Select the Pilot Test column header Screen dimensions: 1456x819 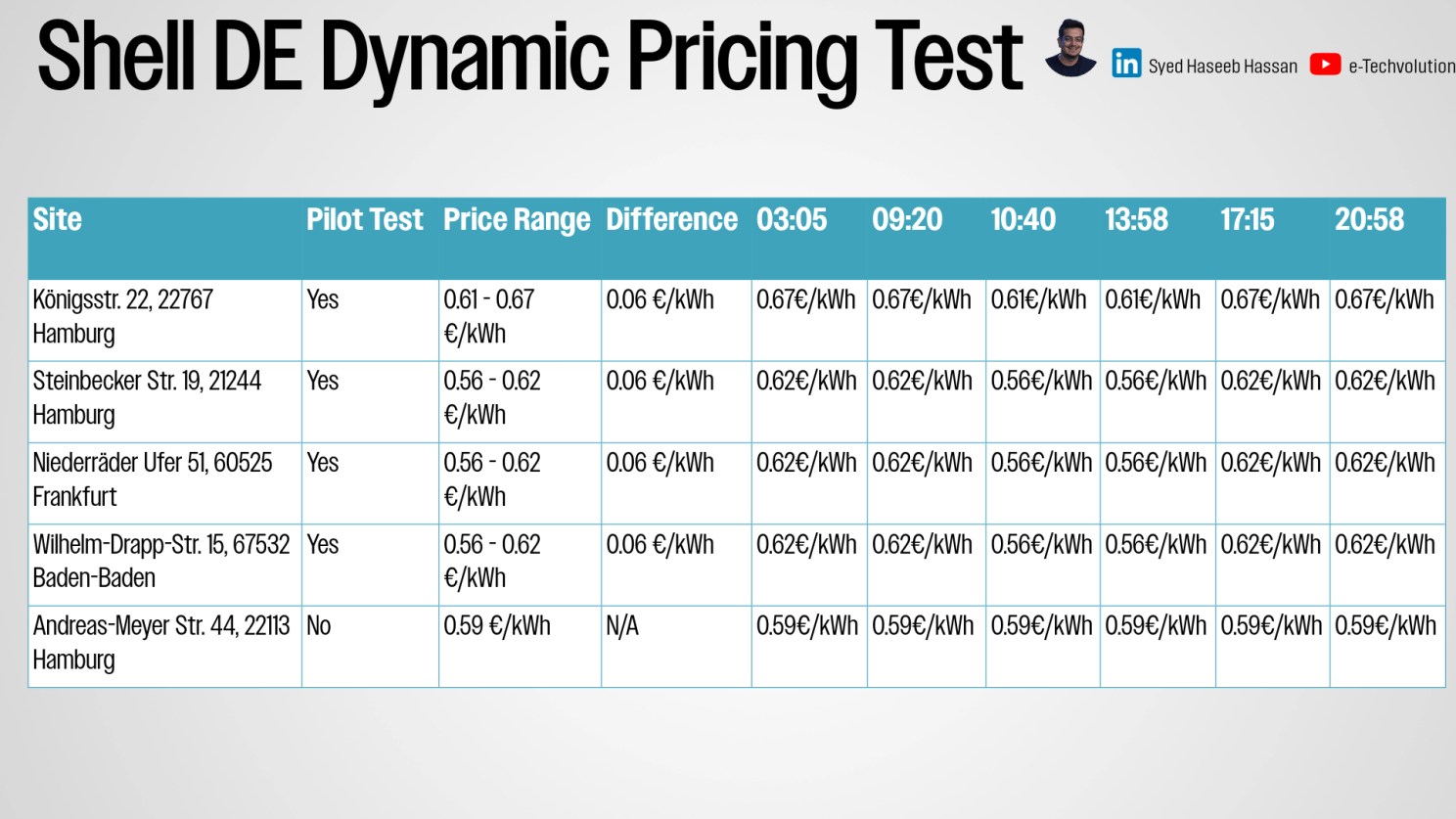pos(364,220)
